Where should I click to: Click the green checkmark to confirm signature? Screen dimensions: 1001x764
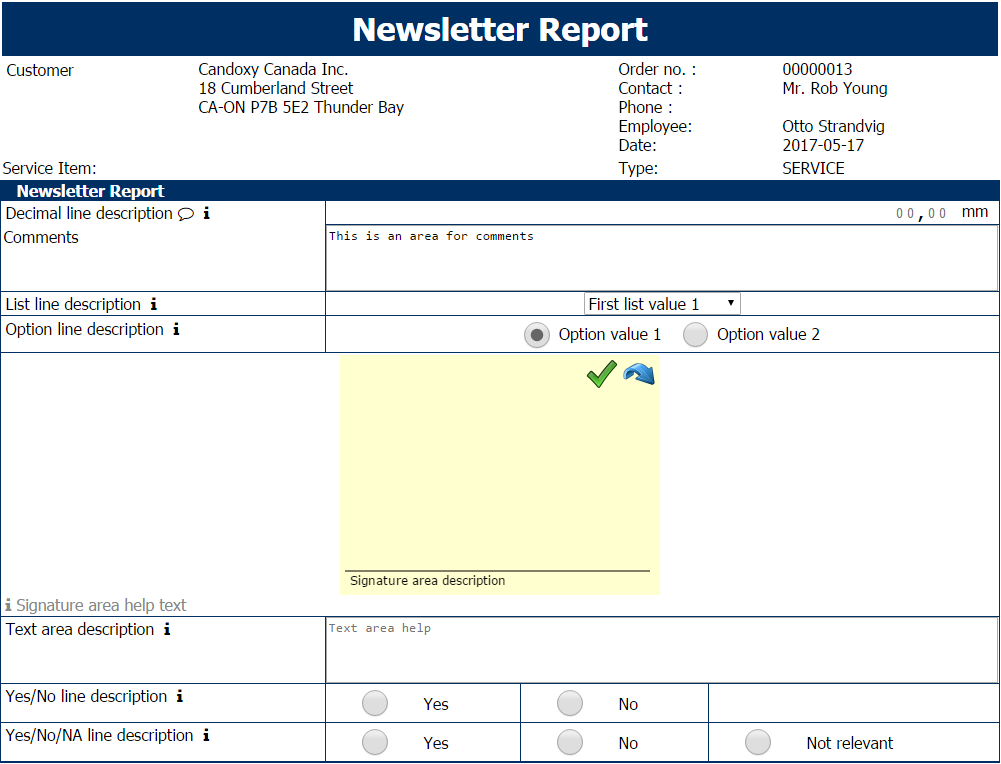[601, 375]
